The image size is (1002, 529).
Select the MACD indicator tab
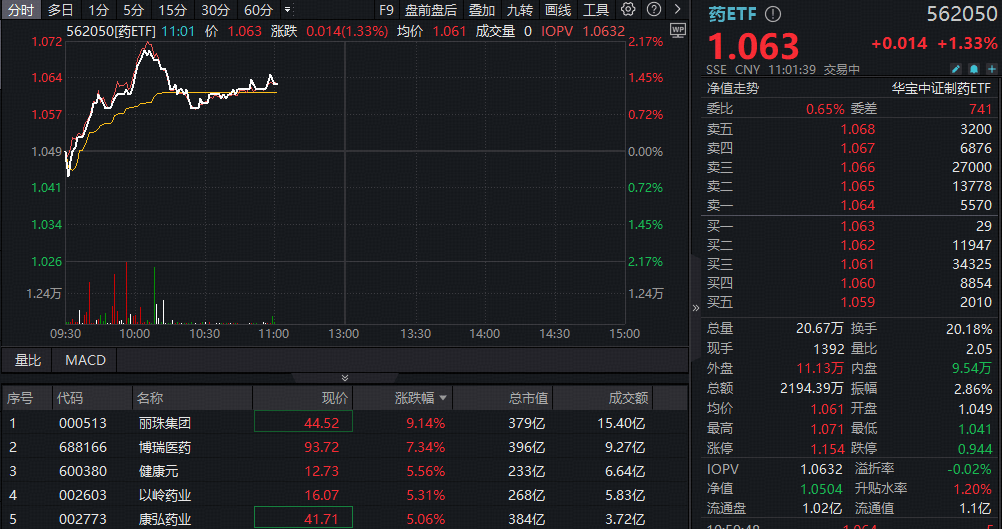(85, 360)
